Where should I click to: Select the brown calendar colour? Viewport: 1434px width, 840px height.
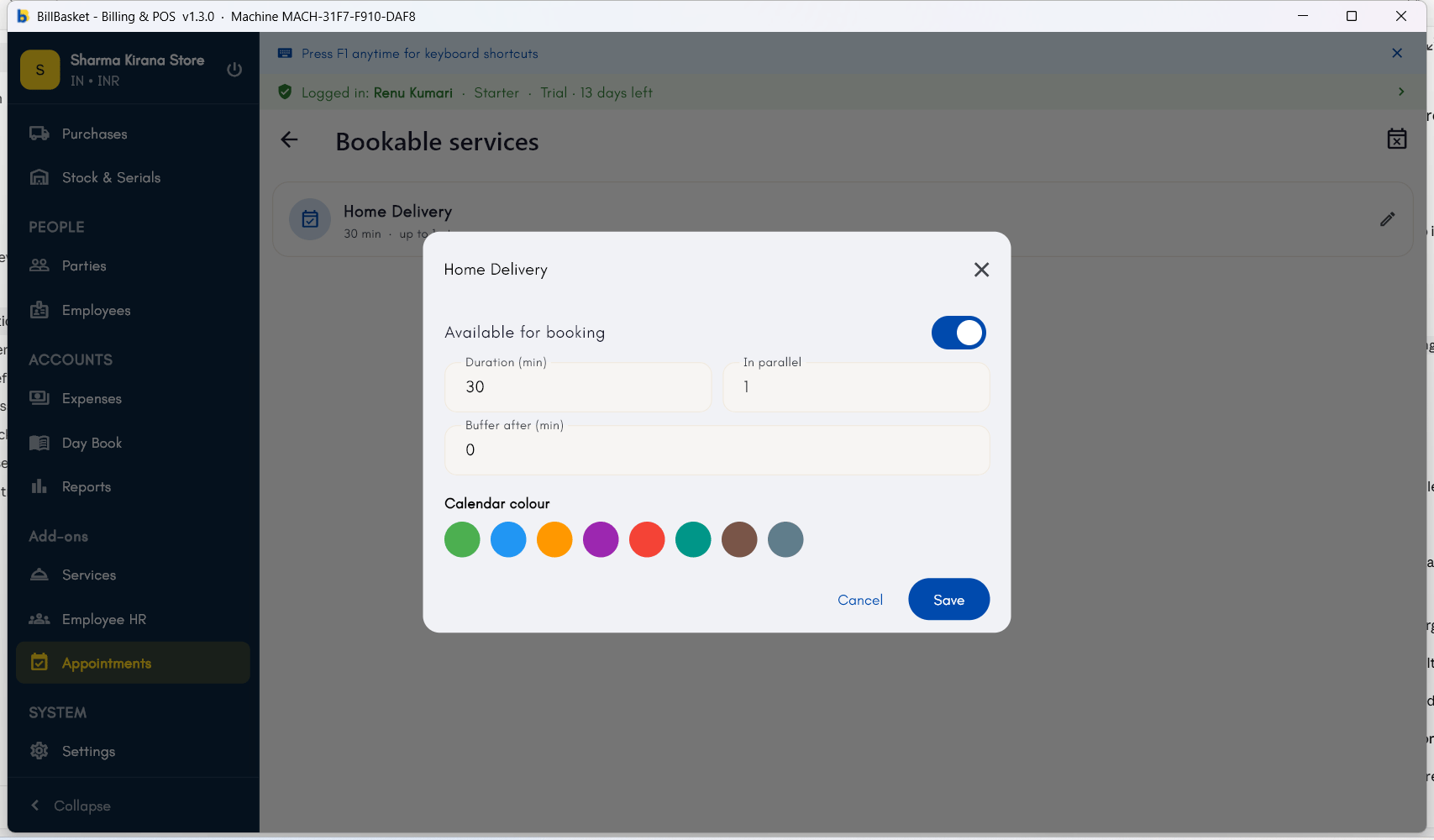739,539
